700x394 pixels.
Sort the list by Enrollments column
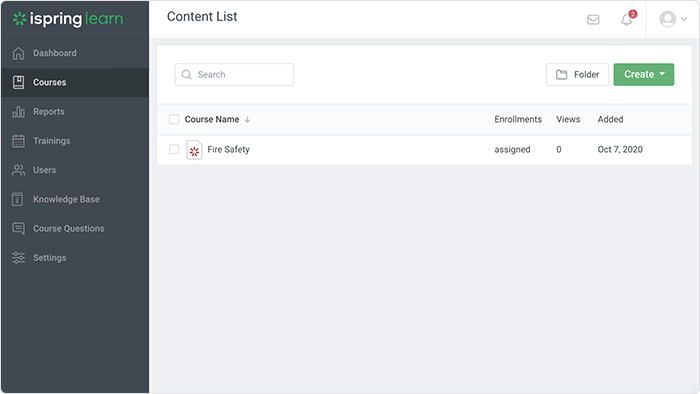[518, 119]
